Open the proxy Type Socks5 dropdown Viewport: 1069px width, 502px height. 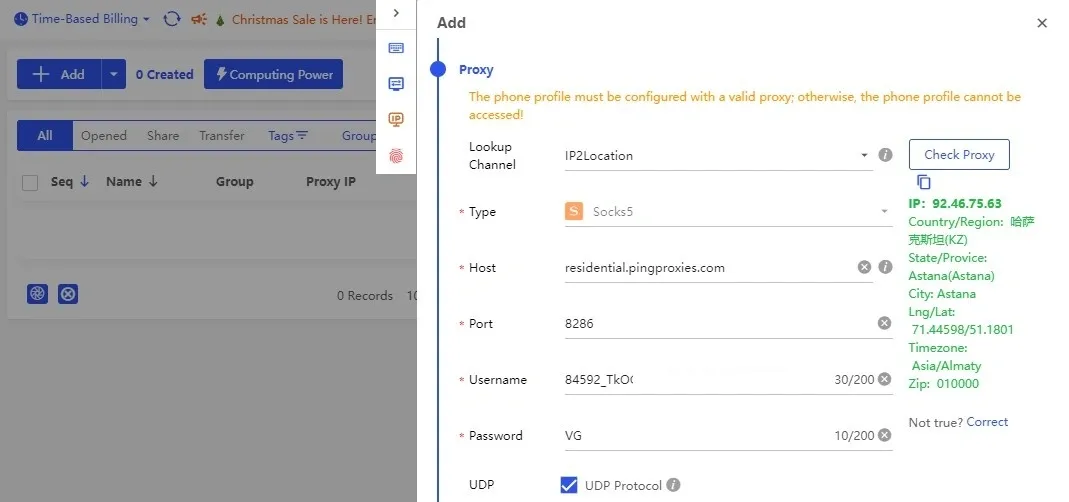728,211
